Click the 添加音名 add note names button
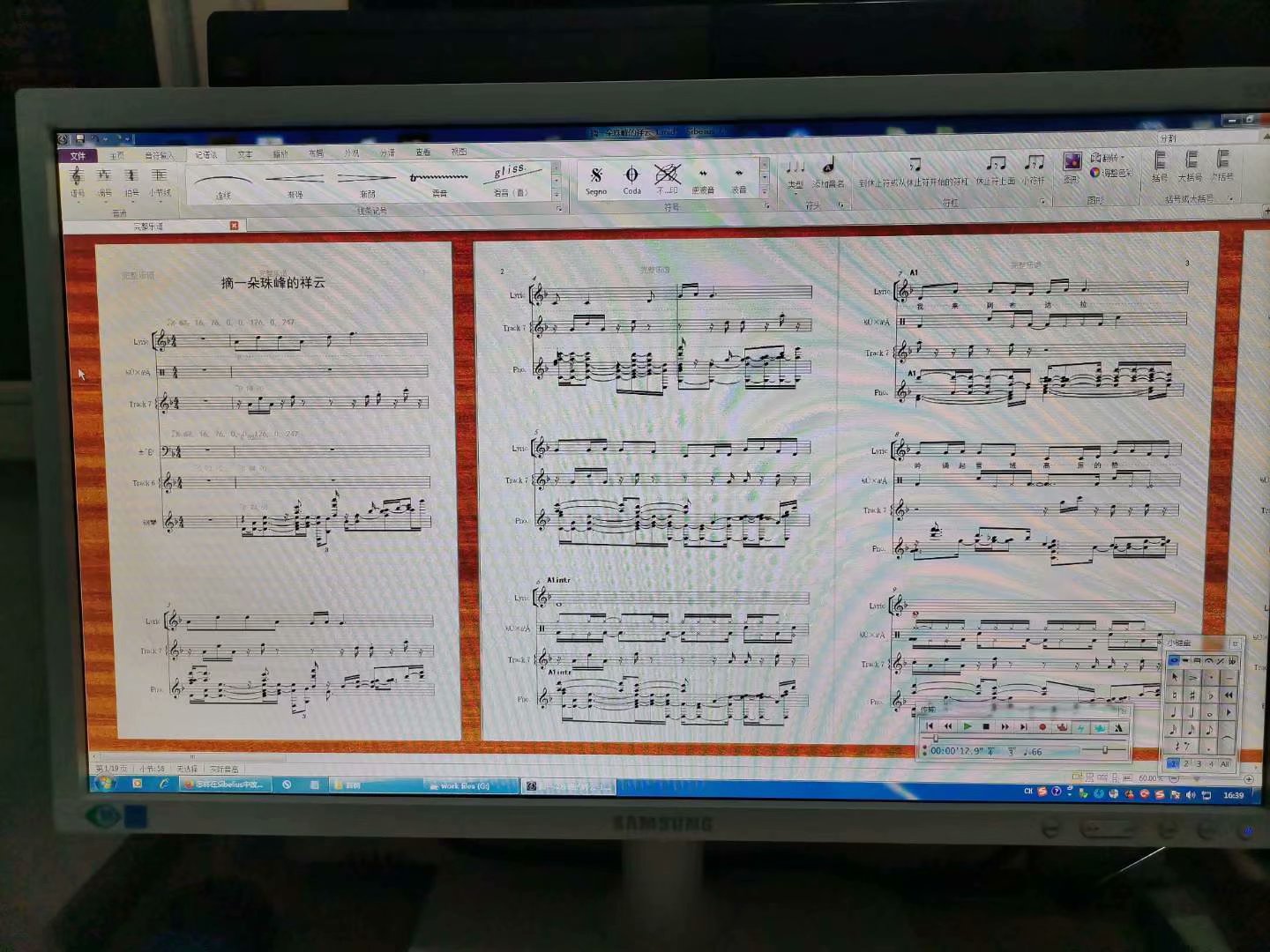The image size is (1270, 952). pyautogui.click(x=828, y=173)
